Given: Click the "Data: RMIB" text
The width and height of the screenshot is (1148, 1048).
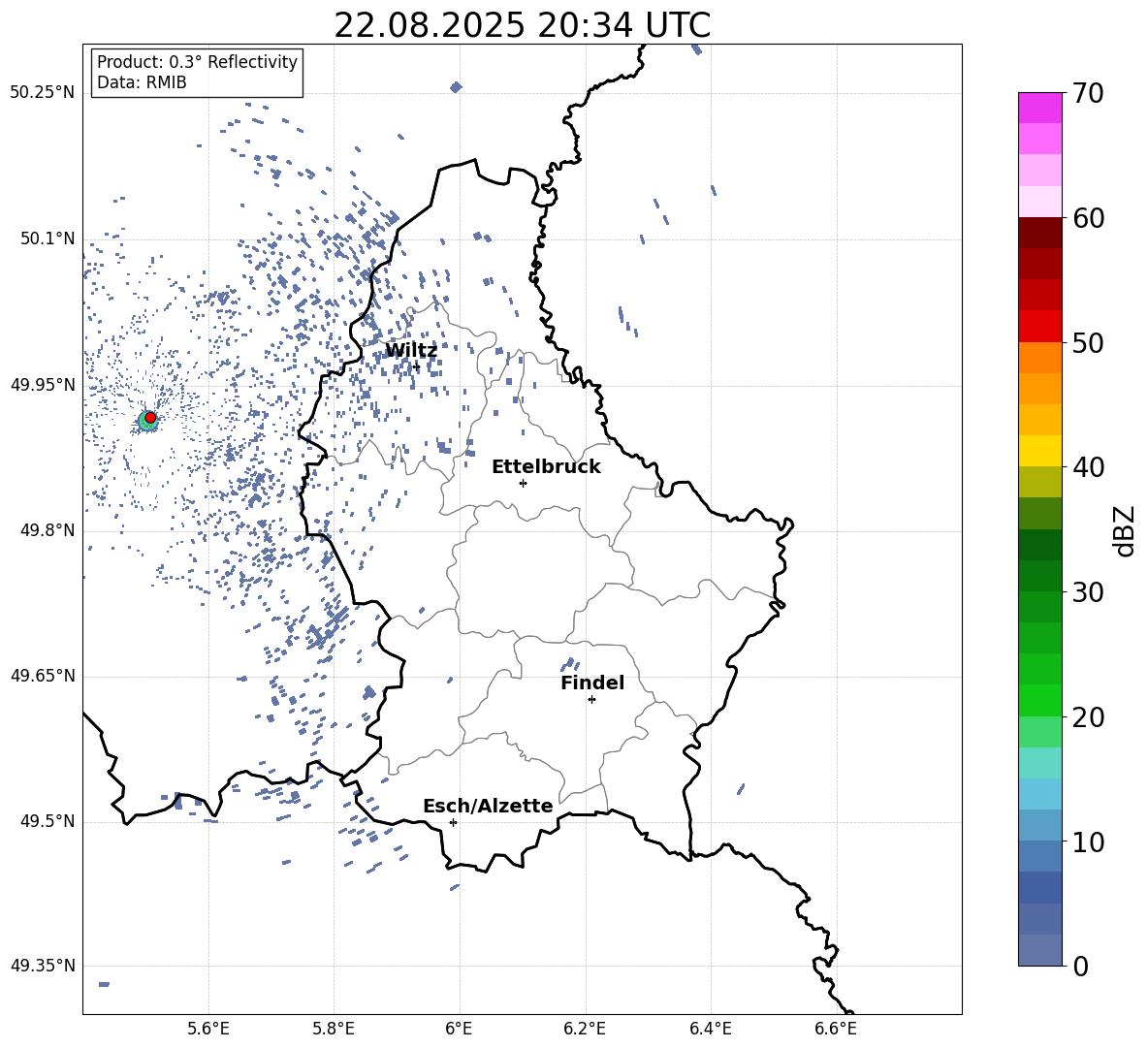Looking at the screenshot, I should 142,82.
